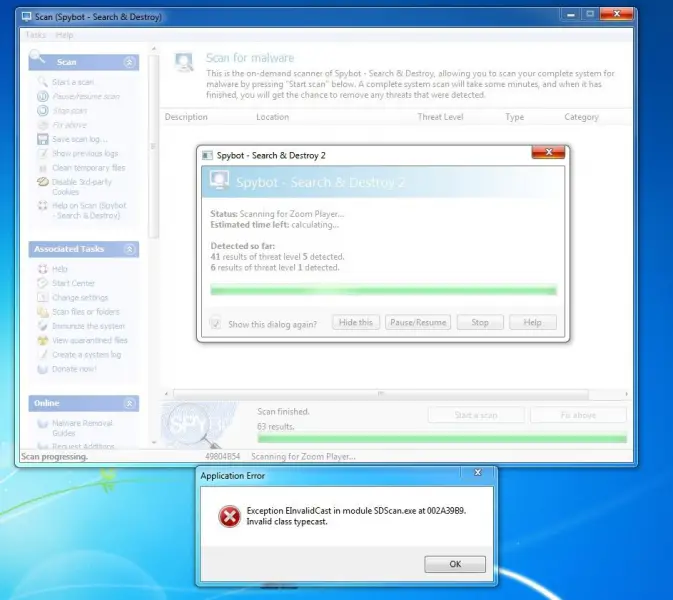
Task: Click the Pause/Resume button in progress dialog
Action: pyautogui.click(x=418, y=322)
